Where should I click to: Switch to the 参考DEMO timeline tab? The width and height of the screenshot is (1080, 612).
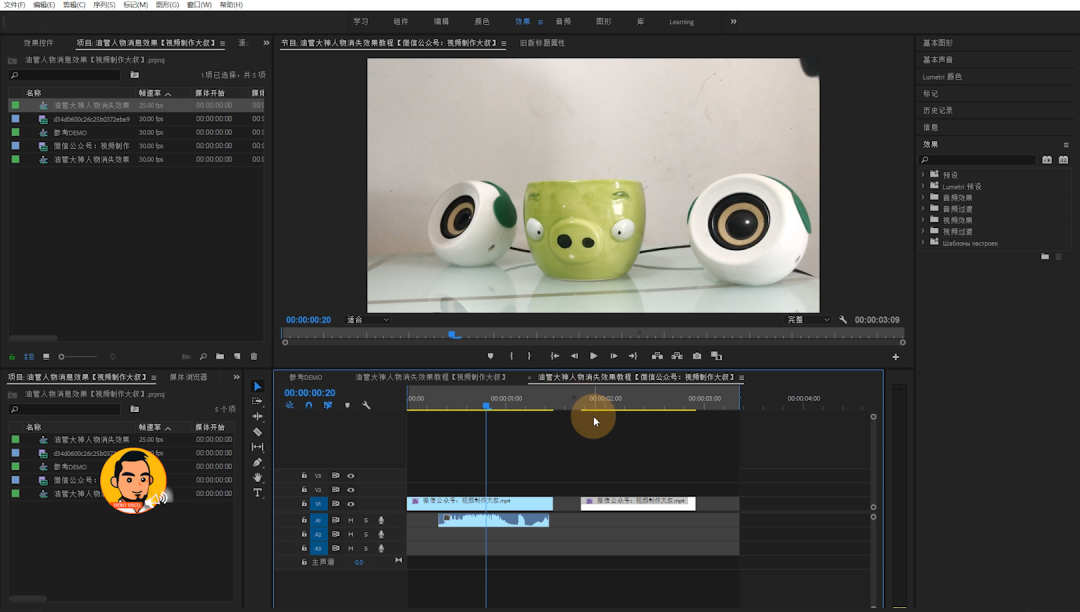pyautogui.click(x=305, y=377)
